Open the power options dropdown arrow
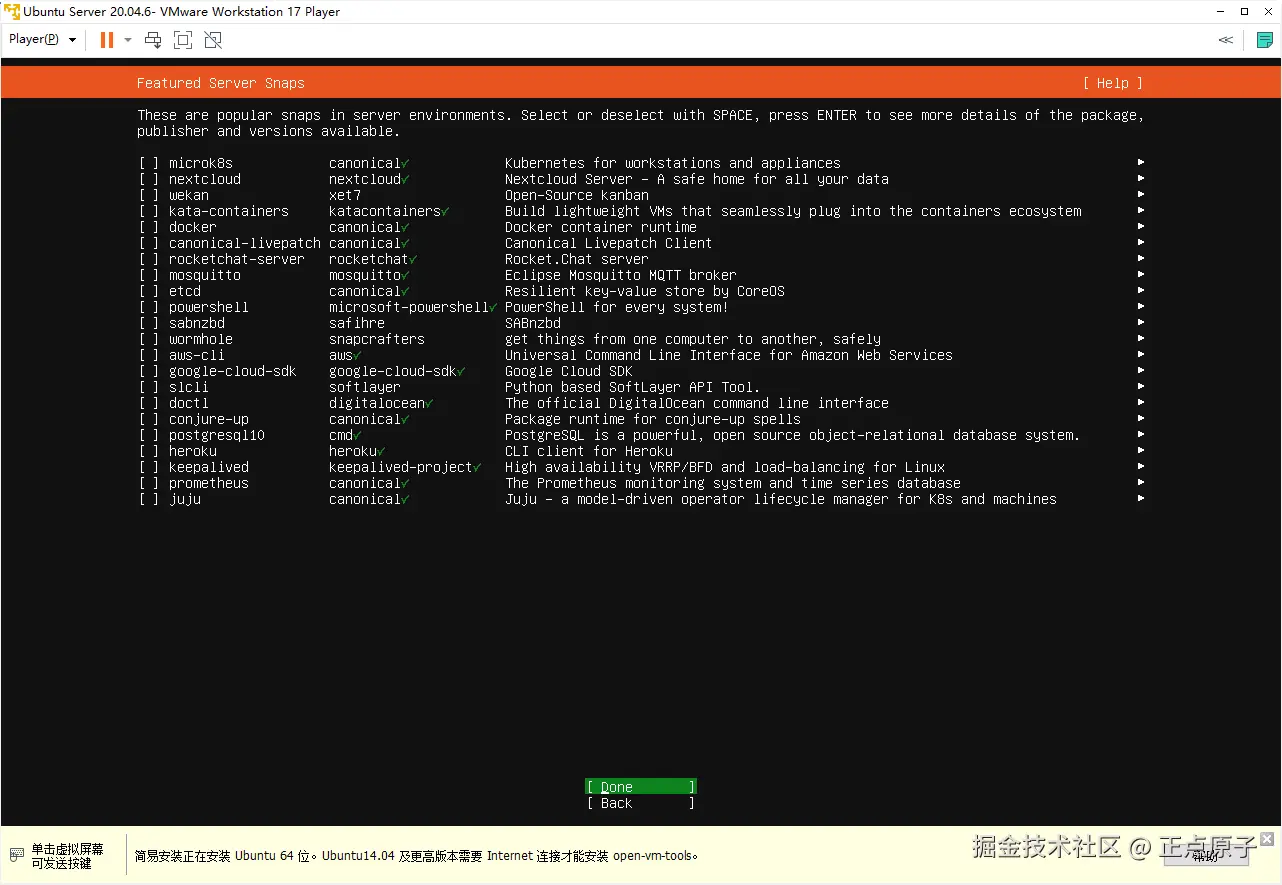1282x885 pixels. click(128, 40)
